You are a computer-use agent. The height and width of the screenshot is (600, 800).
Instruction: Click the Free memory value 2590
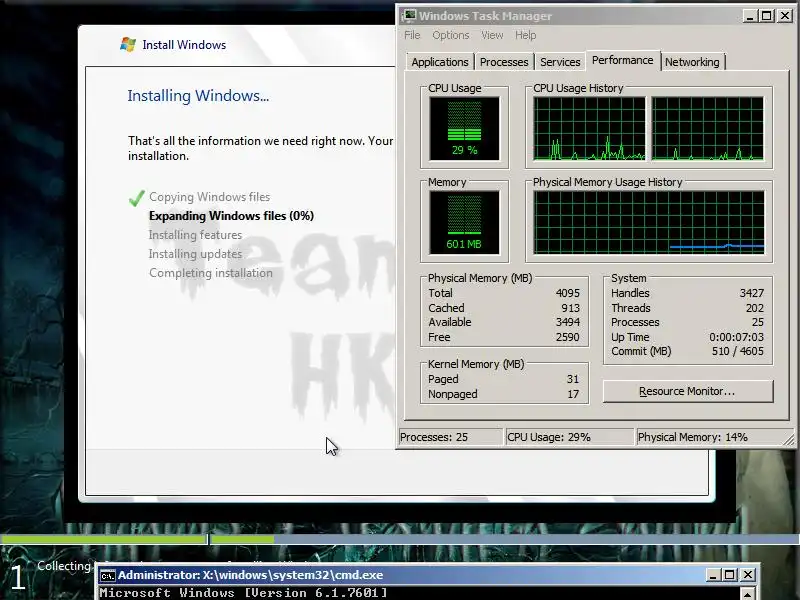(x=567, y=337)
